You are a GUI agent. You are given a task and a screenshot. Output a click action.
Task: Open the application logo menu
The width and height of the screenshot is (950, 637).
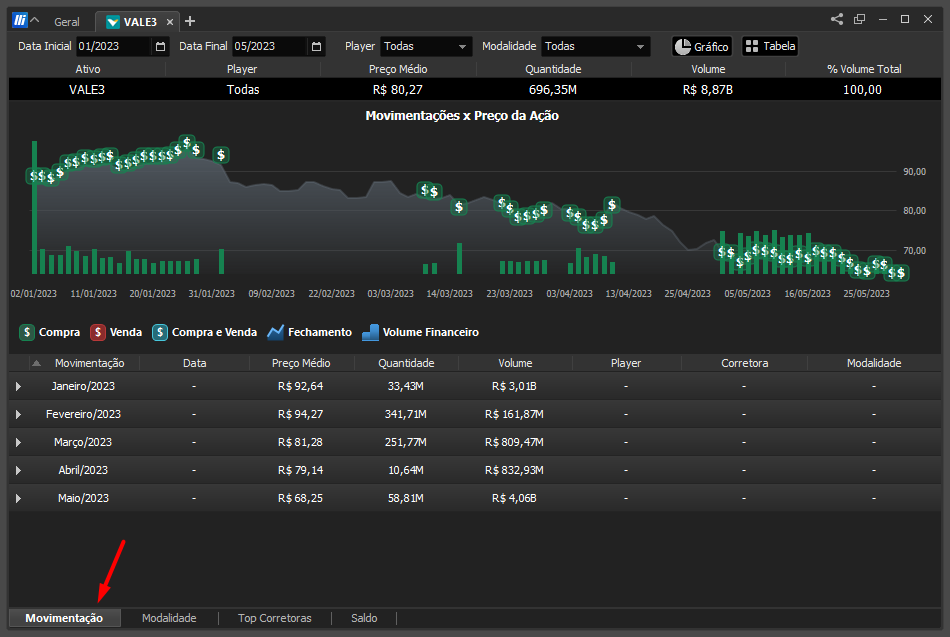[x=19, y=21]
